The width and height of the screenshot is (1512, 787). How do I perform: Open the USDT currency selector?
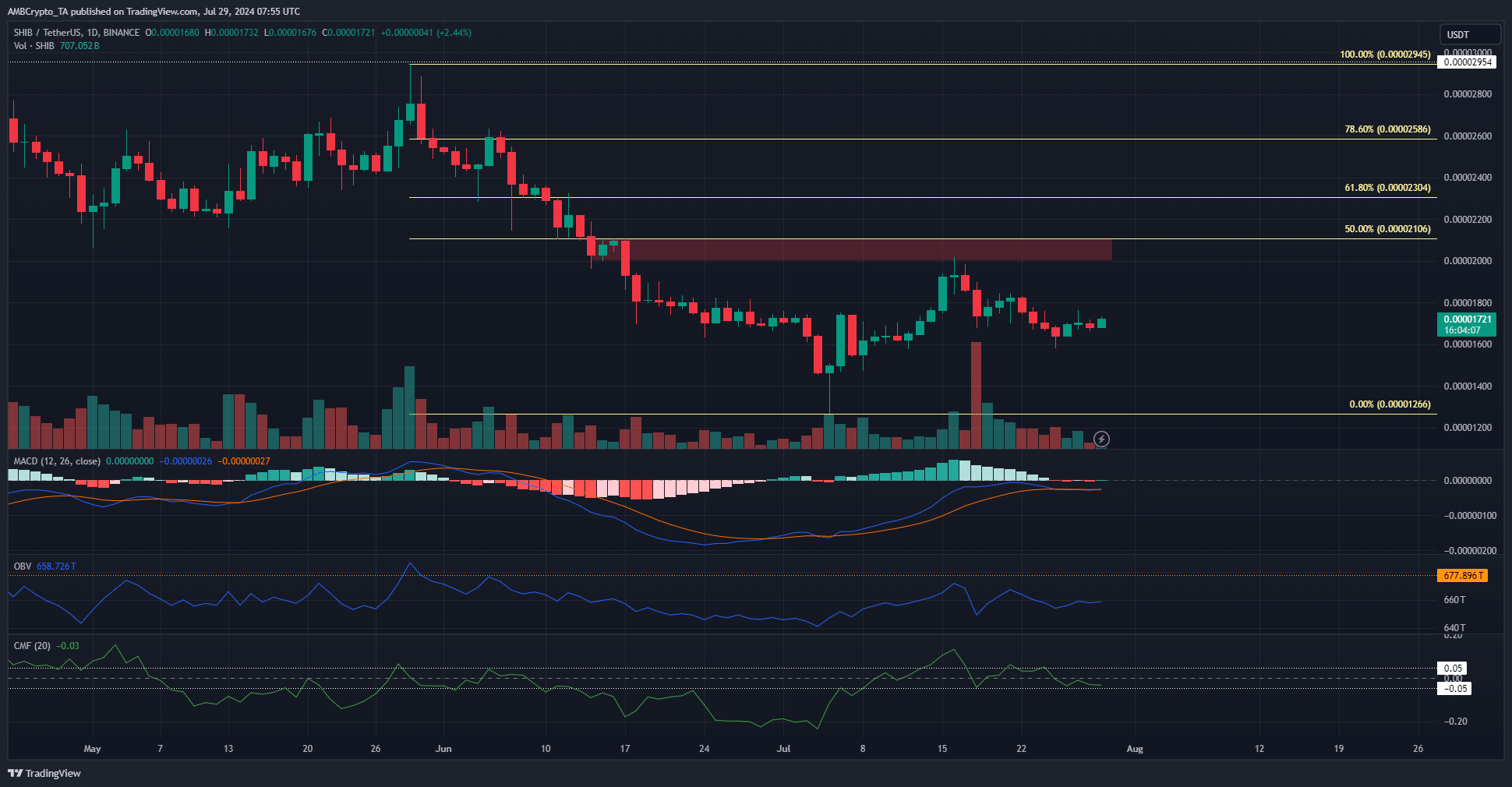[x=1470, y=34]
